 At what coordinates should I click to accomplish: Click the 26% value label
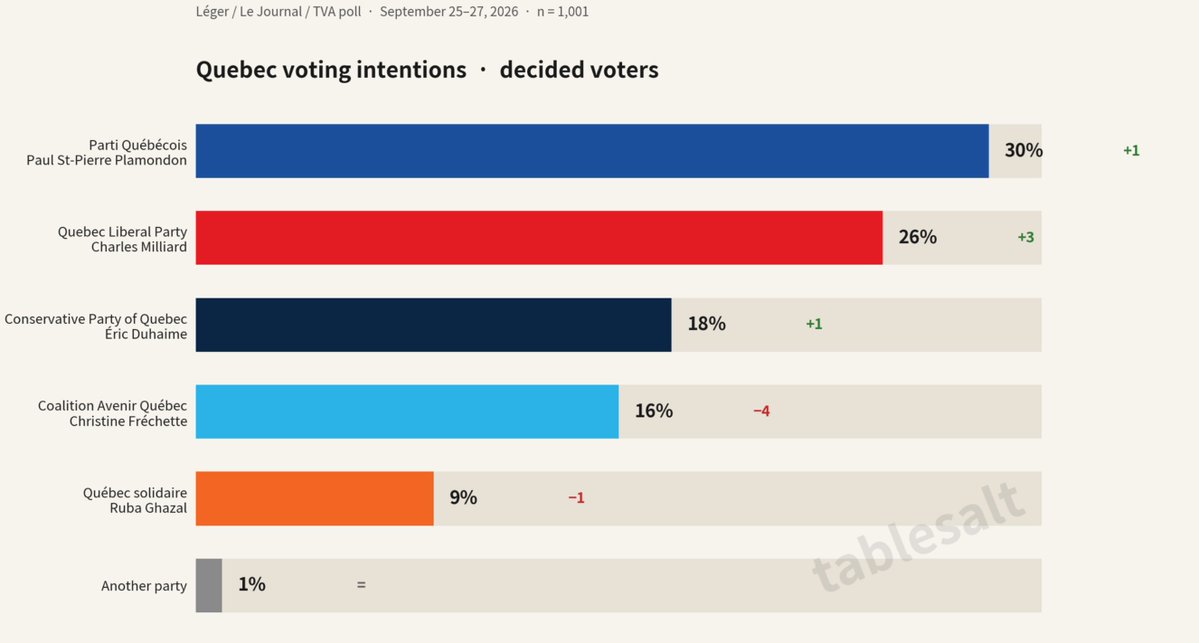click(x=918, y=237)
